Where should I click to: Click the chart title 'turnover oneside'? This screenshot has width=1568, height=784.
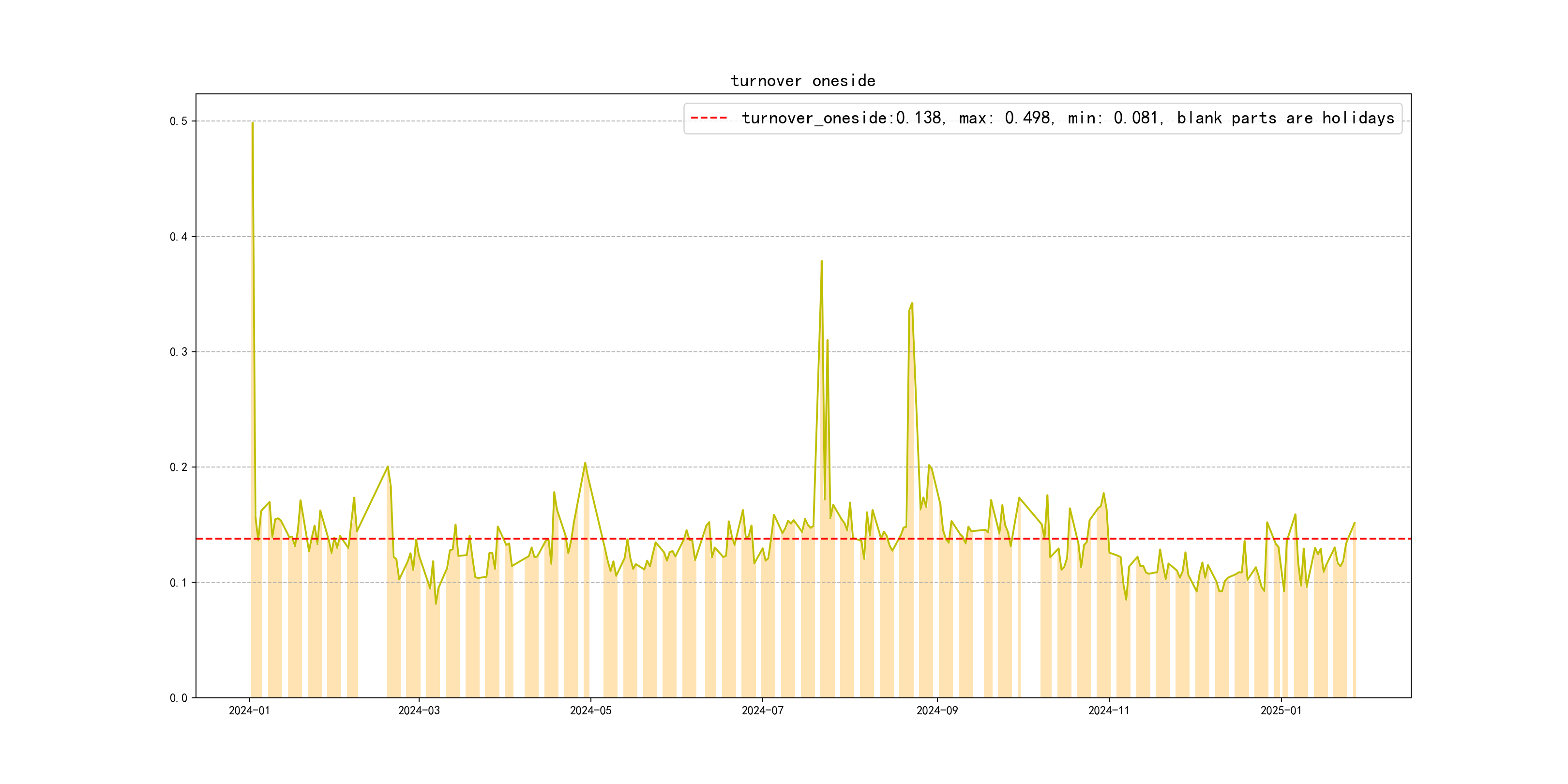(x=803, y=81)
